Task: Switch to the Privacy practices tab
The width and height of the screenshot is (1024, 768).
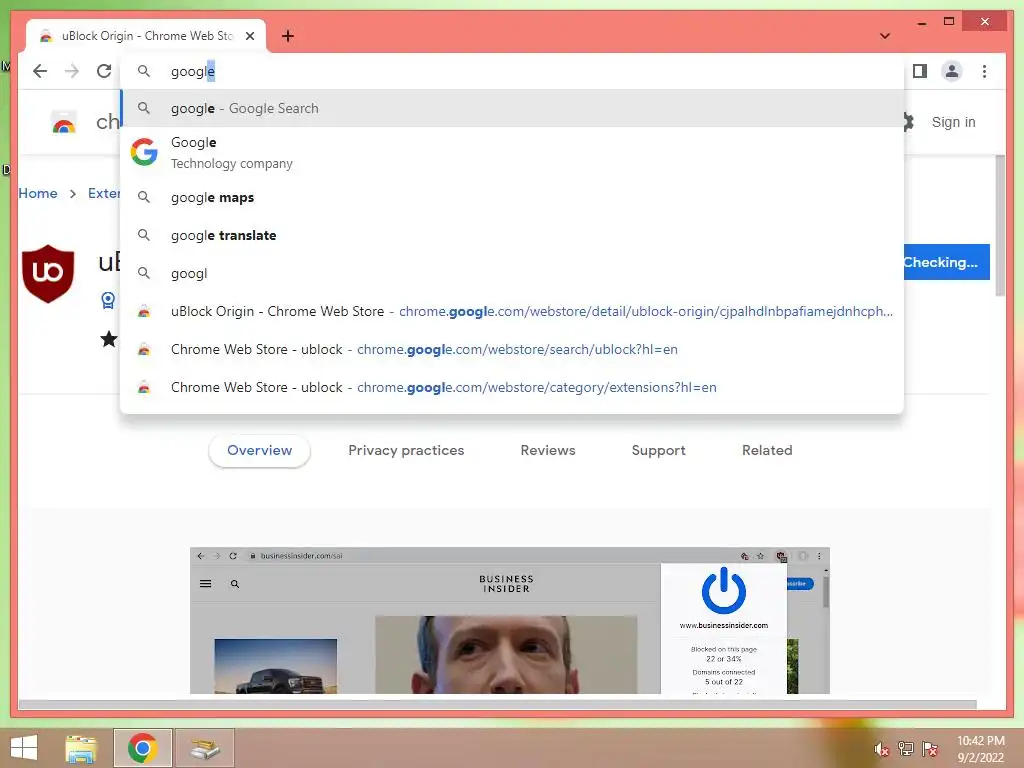Action: (x=406, y=451)
